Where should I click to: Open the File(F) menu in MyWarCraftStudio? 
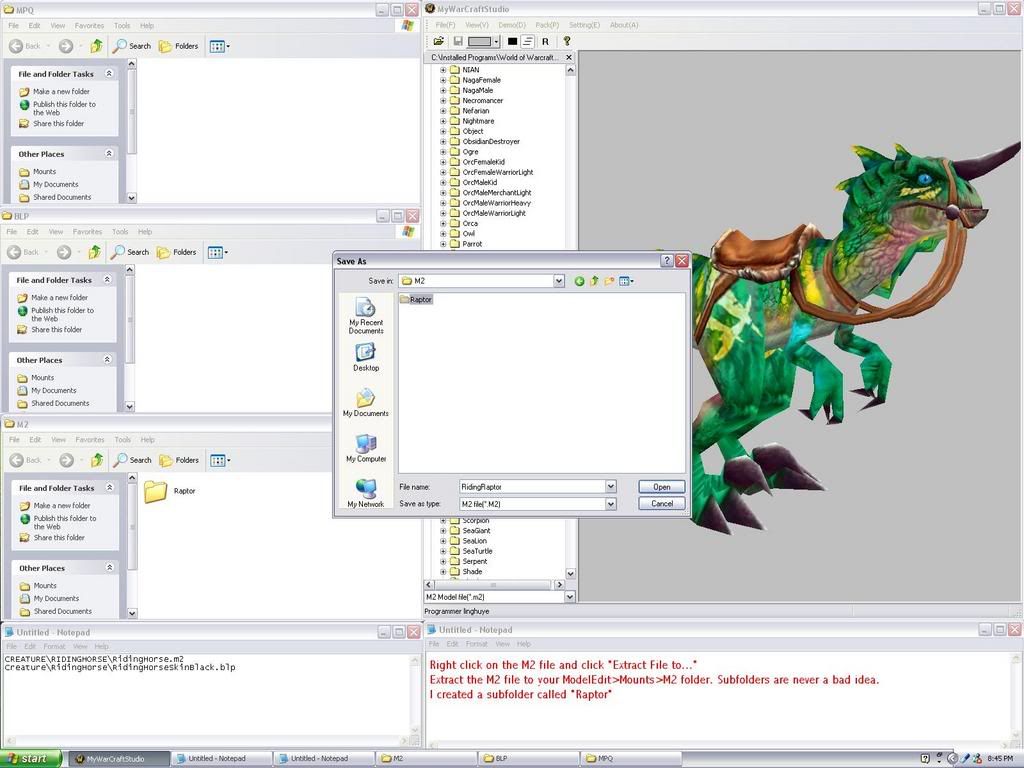pyautogui.click(x=445, y=25)
